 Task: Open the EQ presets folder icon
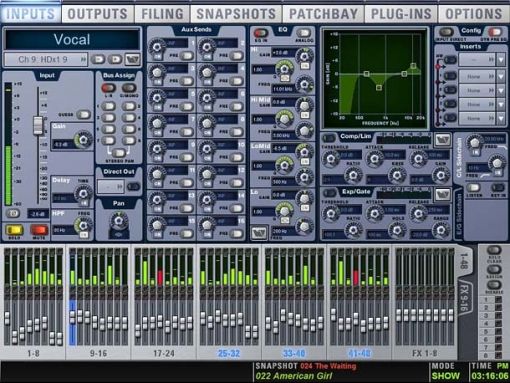pos(259,233)
